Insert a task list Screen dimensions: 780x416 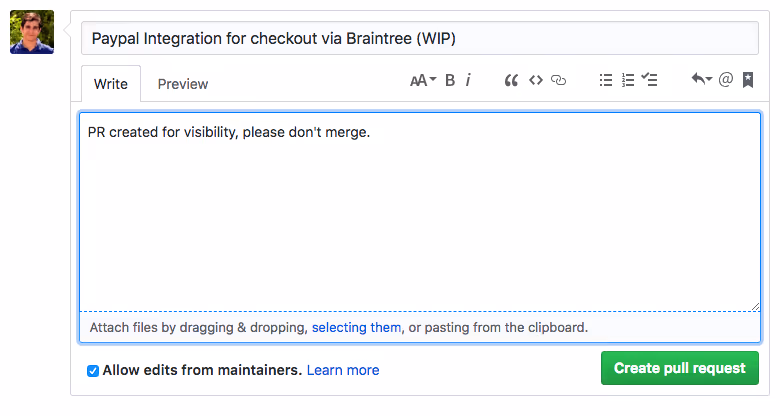(x=649, y=80)
